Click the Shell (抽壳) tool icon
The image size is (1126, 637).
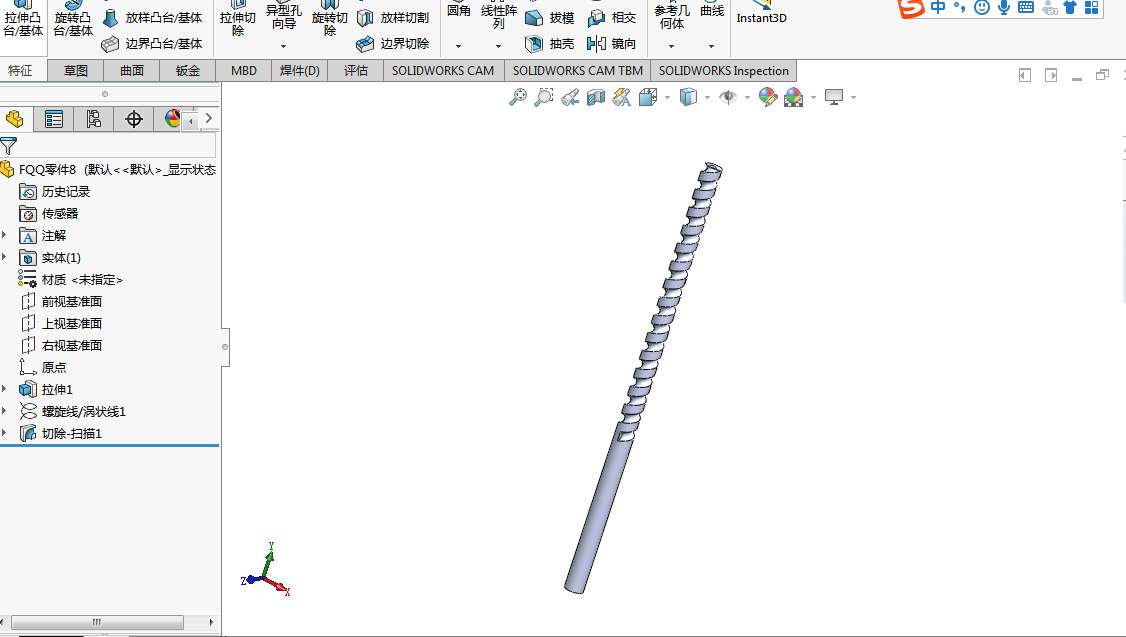[x=534, y=44]
